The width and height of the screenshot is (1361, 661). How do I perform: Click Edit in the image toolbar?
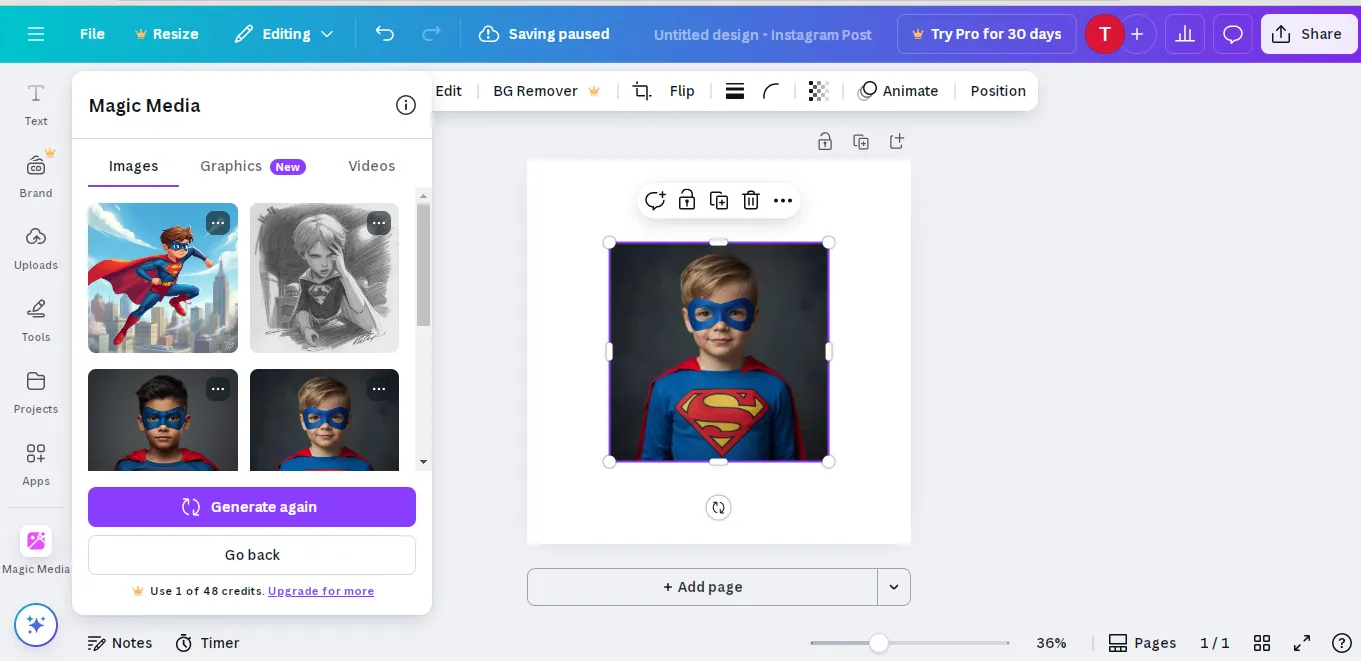point(449,91)
